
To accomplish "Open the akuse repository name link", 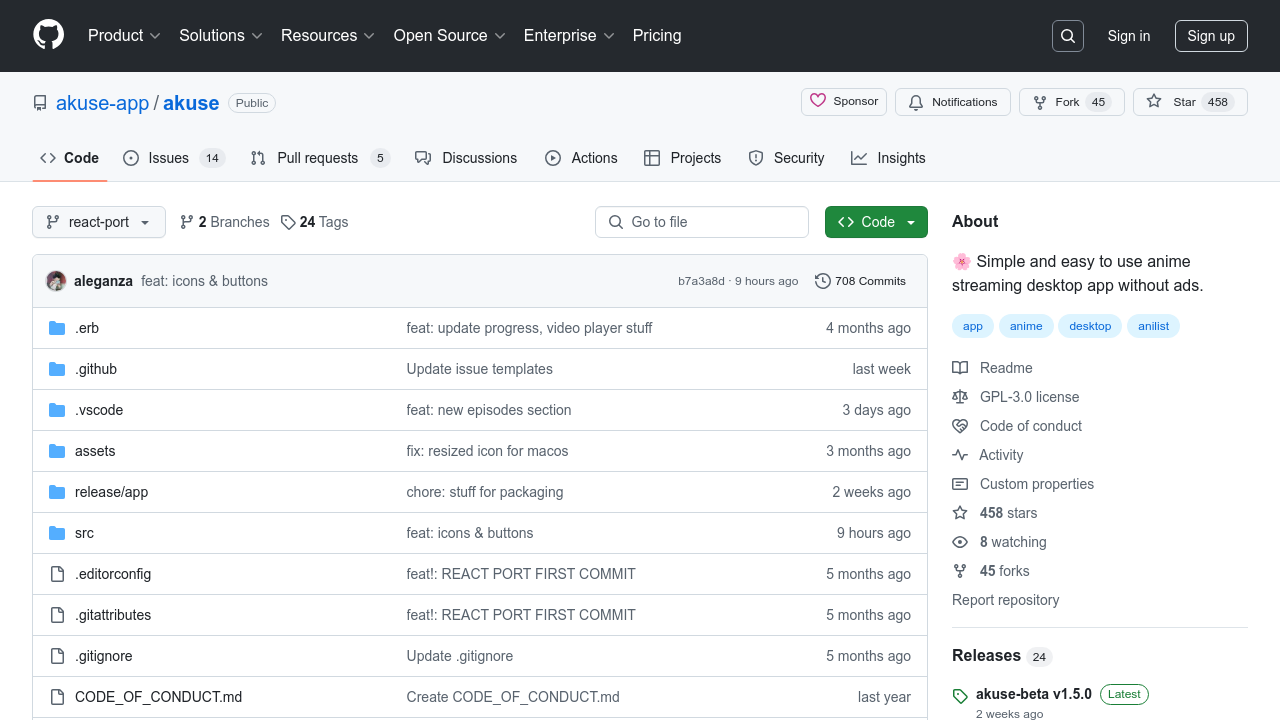I will pos(191,103).
